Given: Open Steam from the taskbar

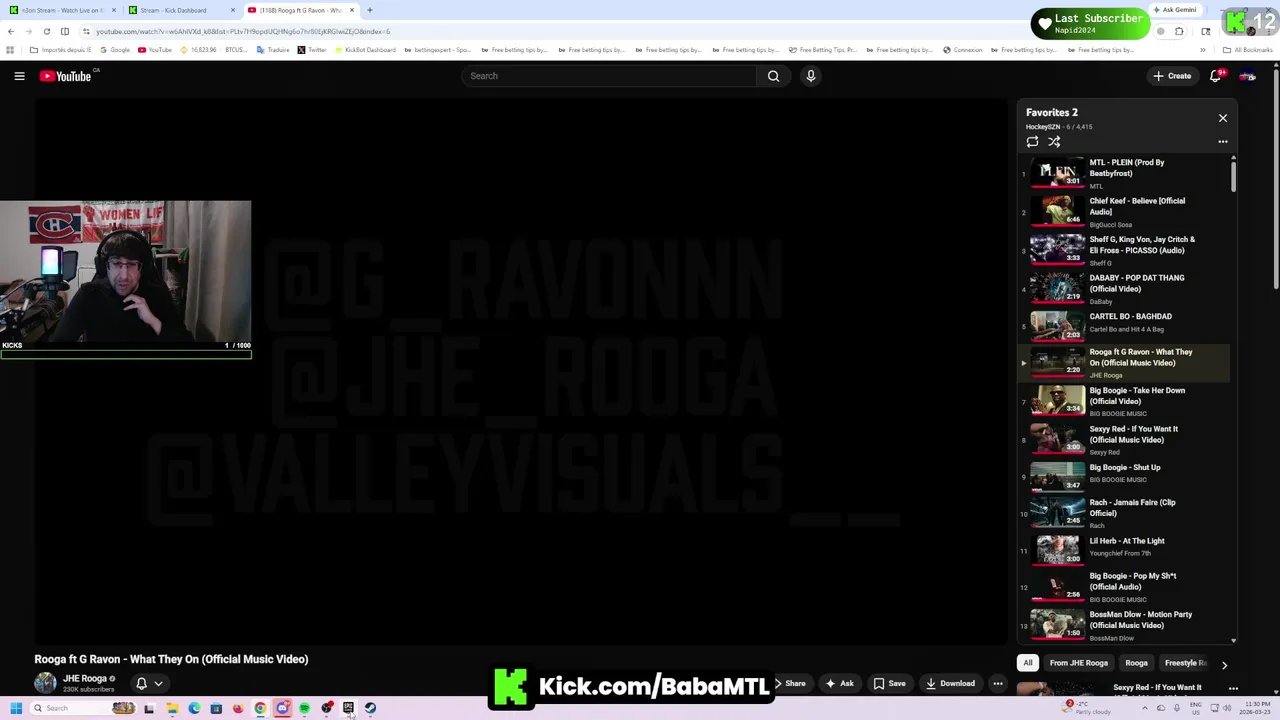Looking at the screenshot, I should 370,708.
